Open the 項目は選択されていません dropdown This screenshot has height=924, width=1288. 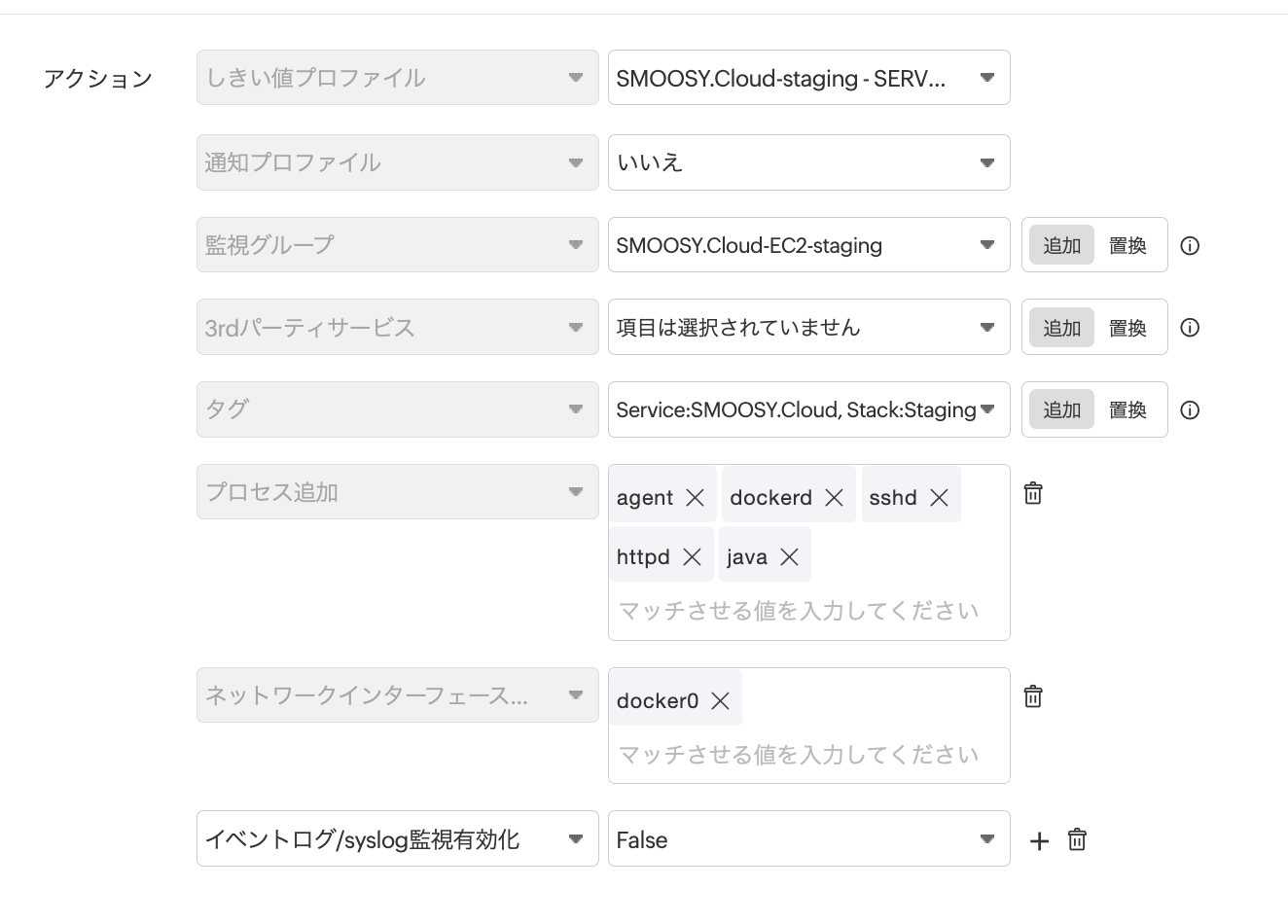[x=809, y=327]
